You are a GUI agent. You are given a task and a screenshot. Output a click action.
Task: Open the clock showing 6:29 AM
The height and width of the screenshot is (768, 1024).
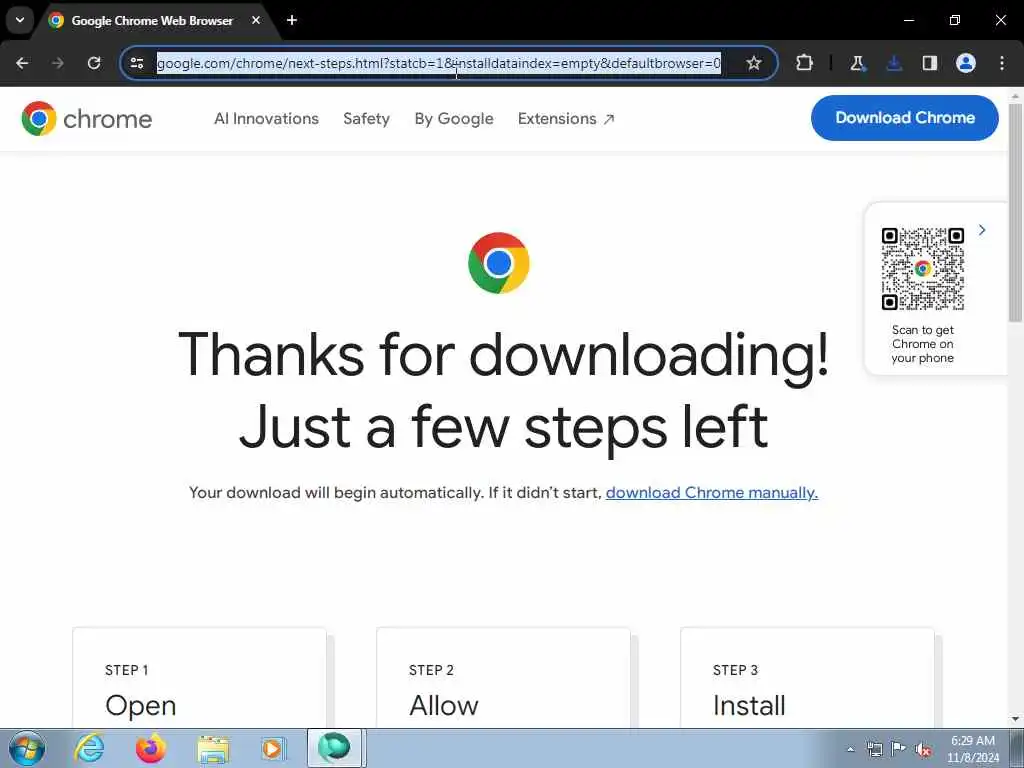point(973,749)
